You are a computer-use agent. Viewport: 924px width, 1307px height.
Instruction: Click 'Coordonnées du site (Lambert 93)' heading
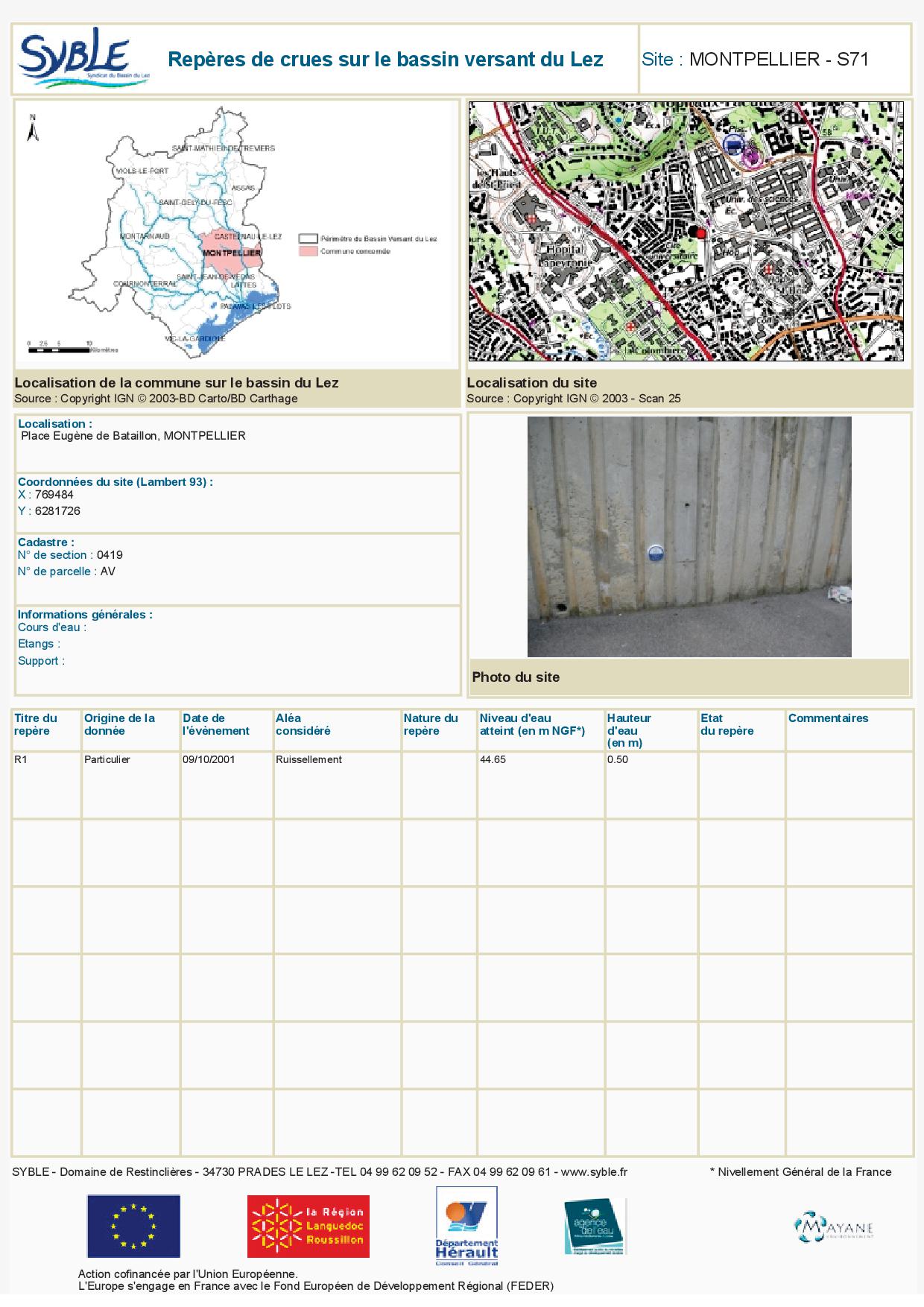click(x=115, y=482)
